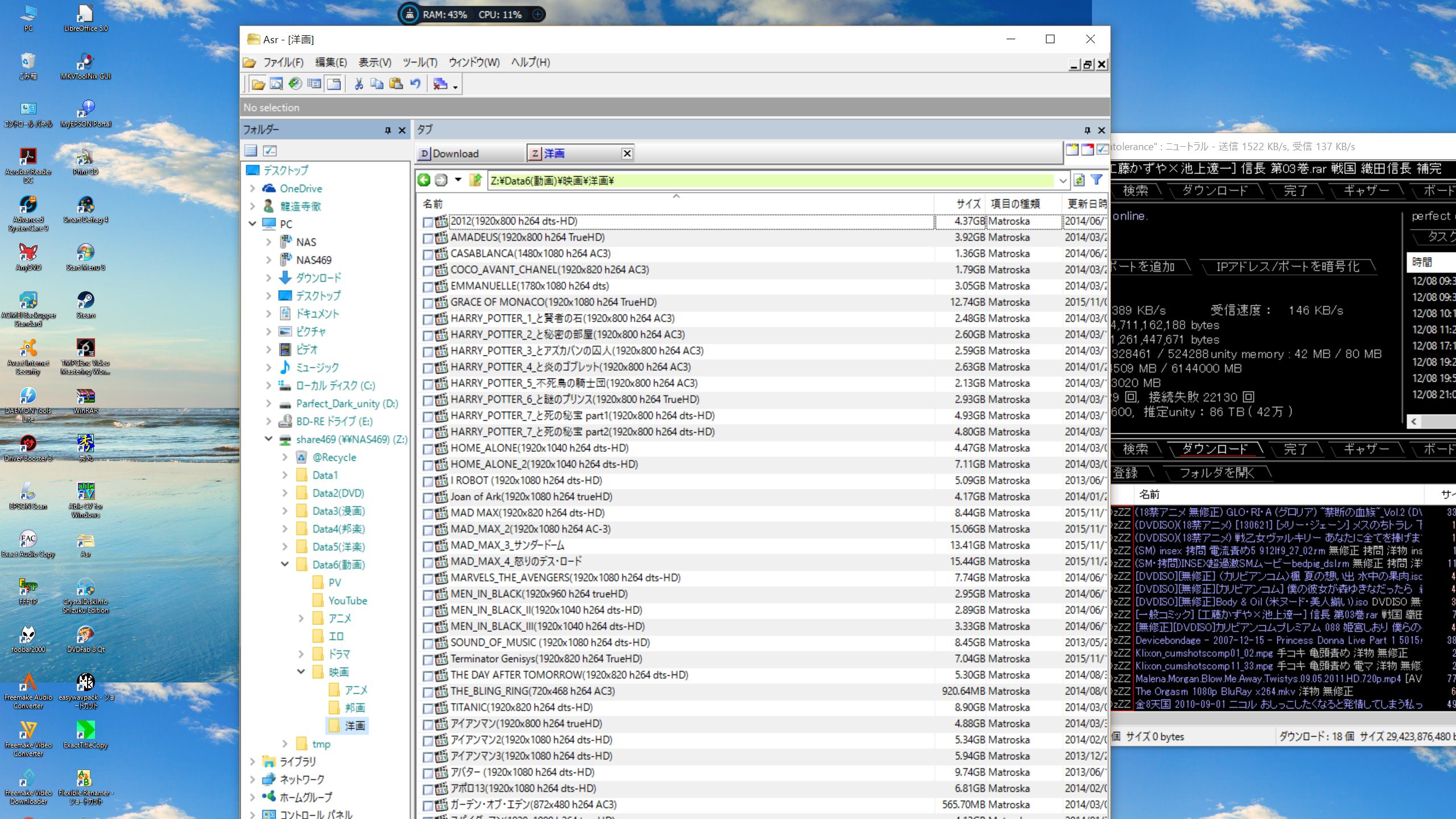The height and width of the screenshot is (819, 1456).
Task: Click the blue funnel filter icon
Action: 1097,180
